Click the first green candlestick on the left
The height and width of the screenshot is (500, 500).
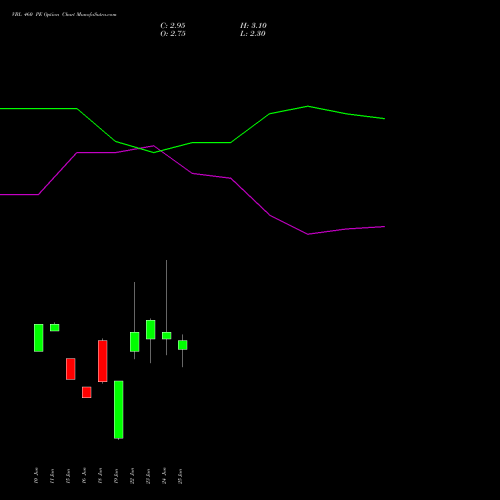[x=39, y=338]
